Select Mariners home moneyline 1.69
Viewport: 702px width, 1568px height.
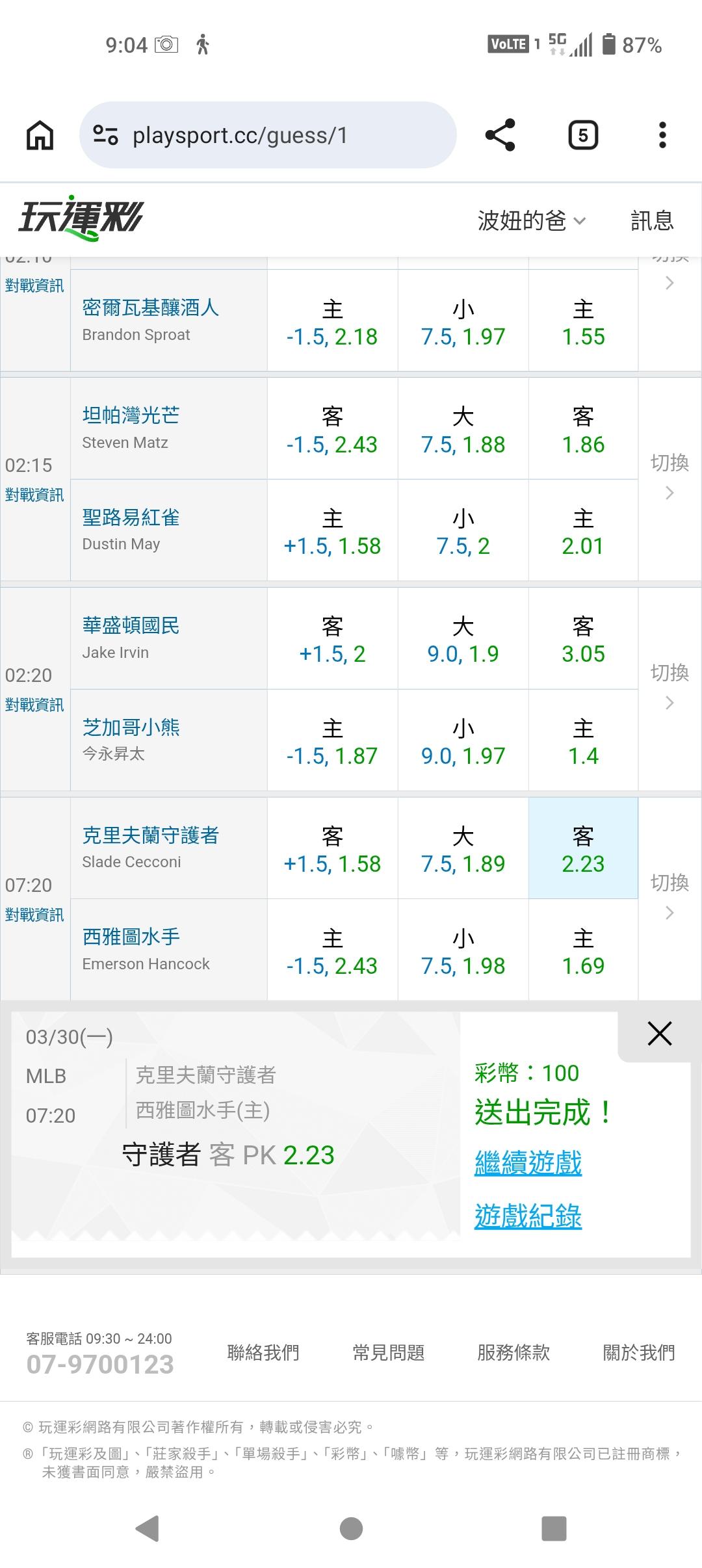(x=583, y=950)
